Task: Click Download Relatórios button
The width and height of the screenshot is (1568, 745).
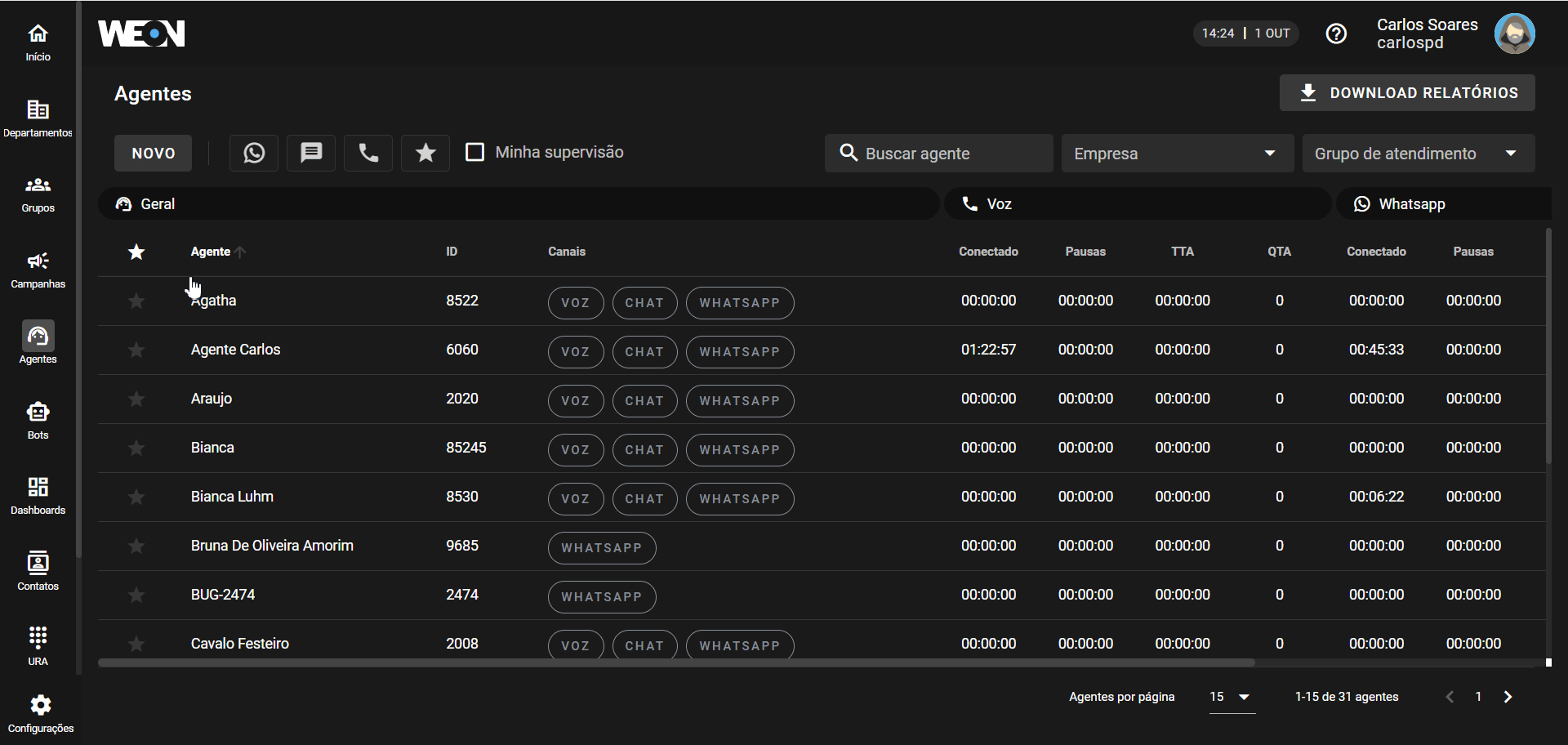Action: click(1406, 93)
